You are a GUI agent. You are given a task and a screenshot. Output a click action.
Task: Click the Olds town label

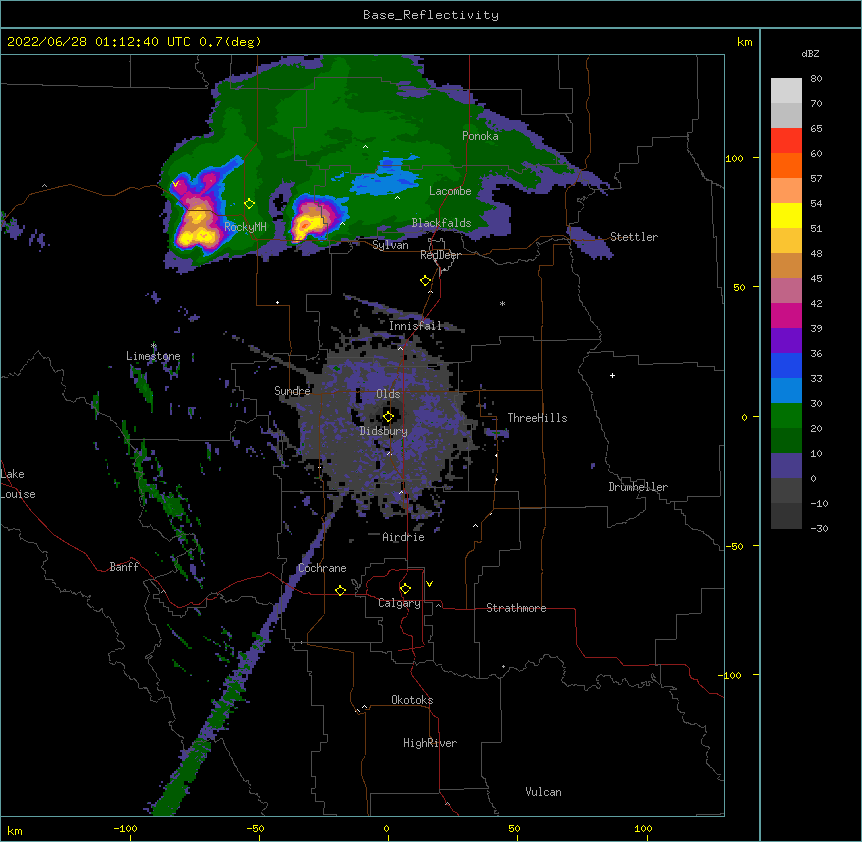388,394
